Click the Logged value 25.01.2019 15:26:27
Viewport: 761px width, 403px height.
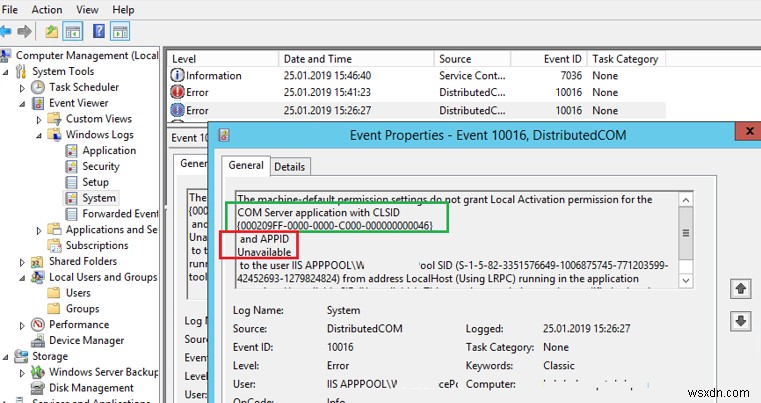pyautogui.click(x=586, y=329)
